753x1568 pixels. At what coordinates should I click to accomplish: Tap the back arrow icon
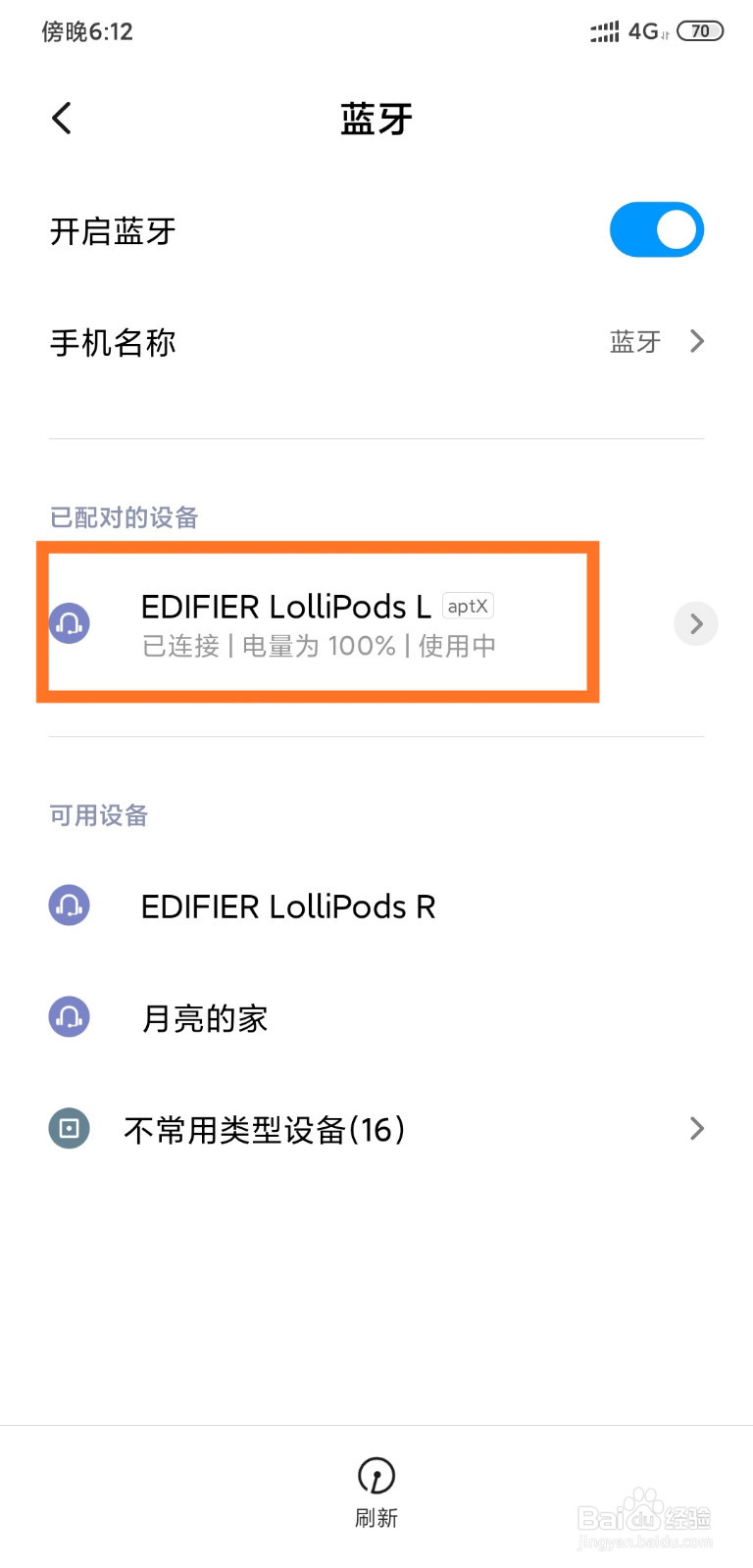tap(62, 119)
